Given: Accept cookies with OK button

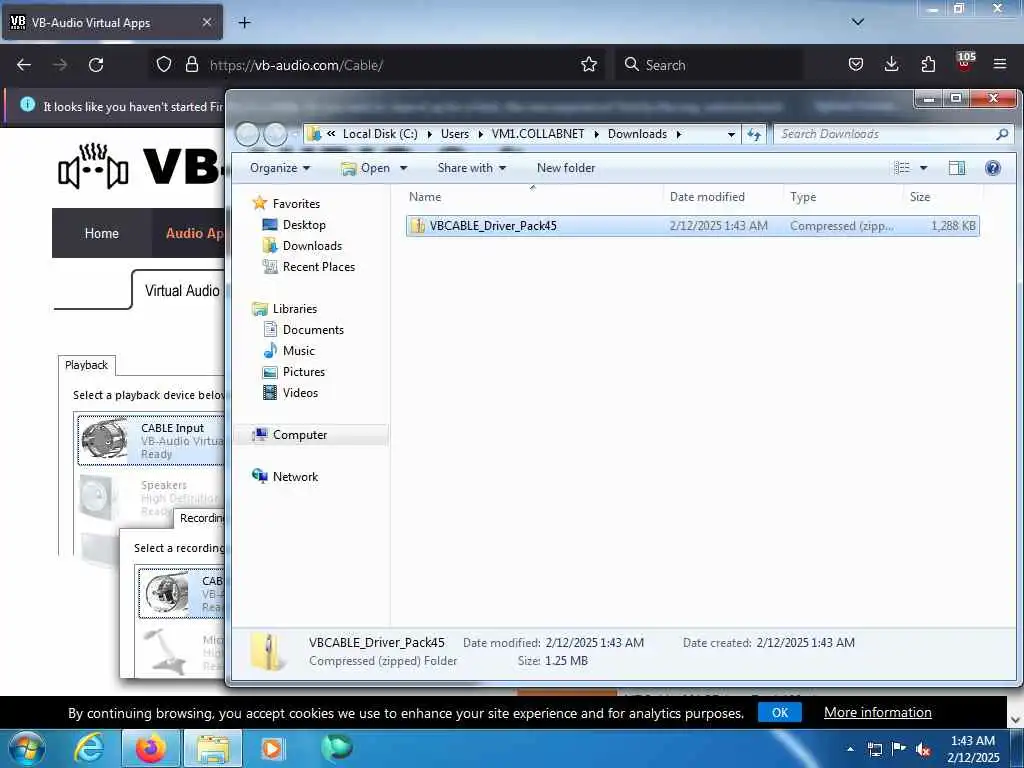Looking at the screenshot, I should 780,712.
